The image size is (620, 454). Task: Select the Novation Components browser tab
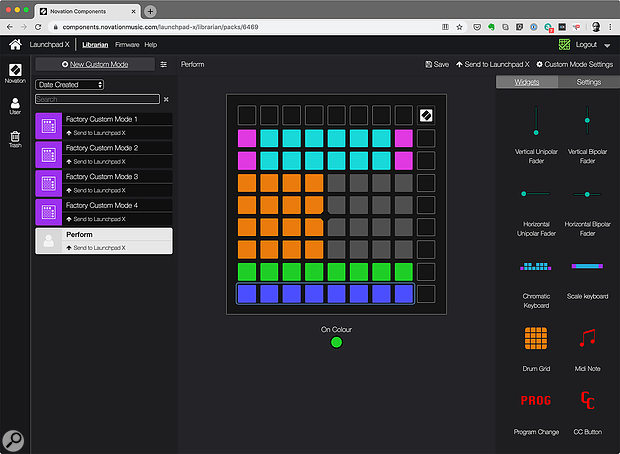click(87, 11)
